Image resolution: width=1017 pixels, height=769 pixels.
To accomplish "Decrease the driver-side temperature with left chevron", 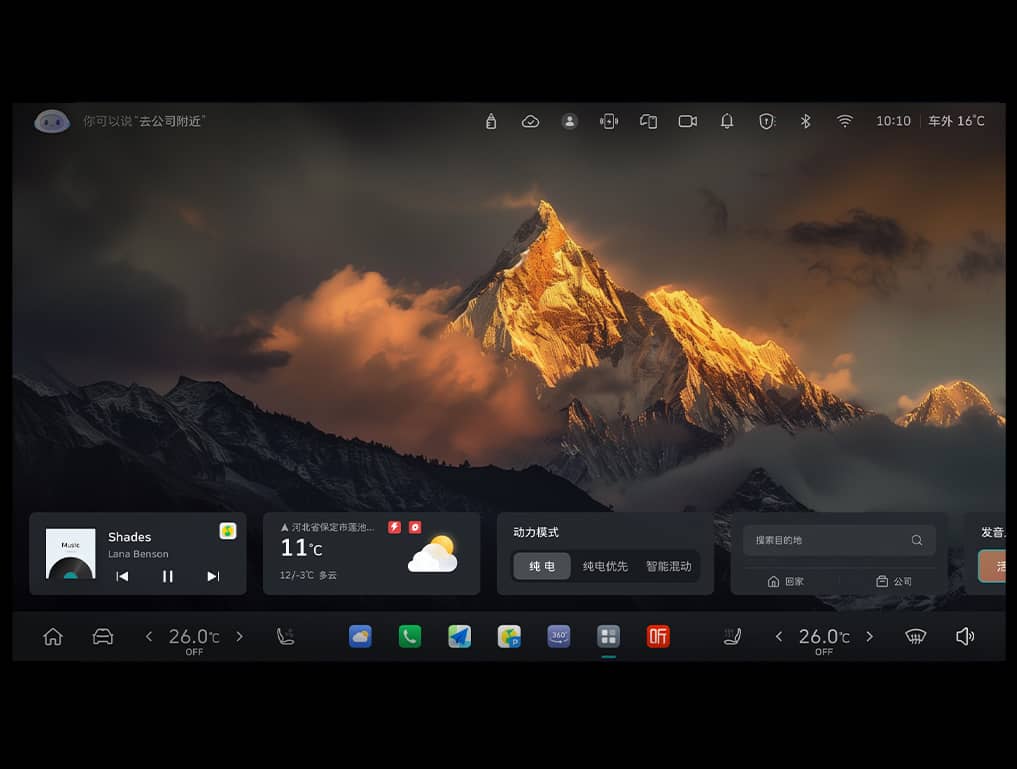I will (149, 636).
